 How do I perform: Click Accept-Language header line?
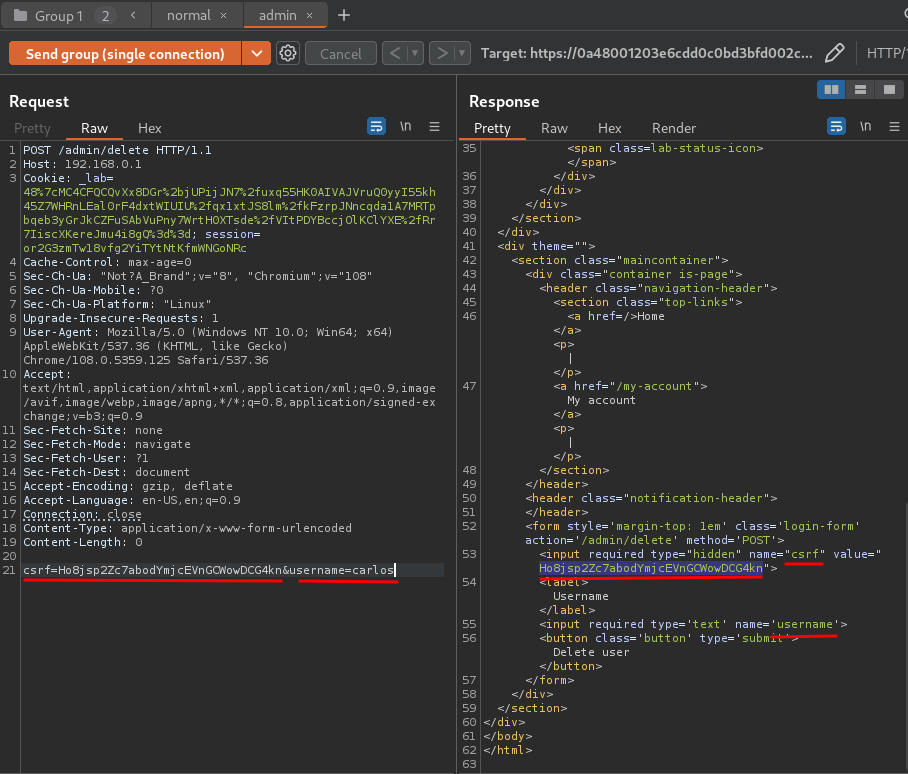tap(131, 500)
